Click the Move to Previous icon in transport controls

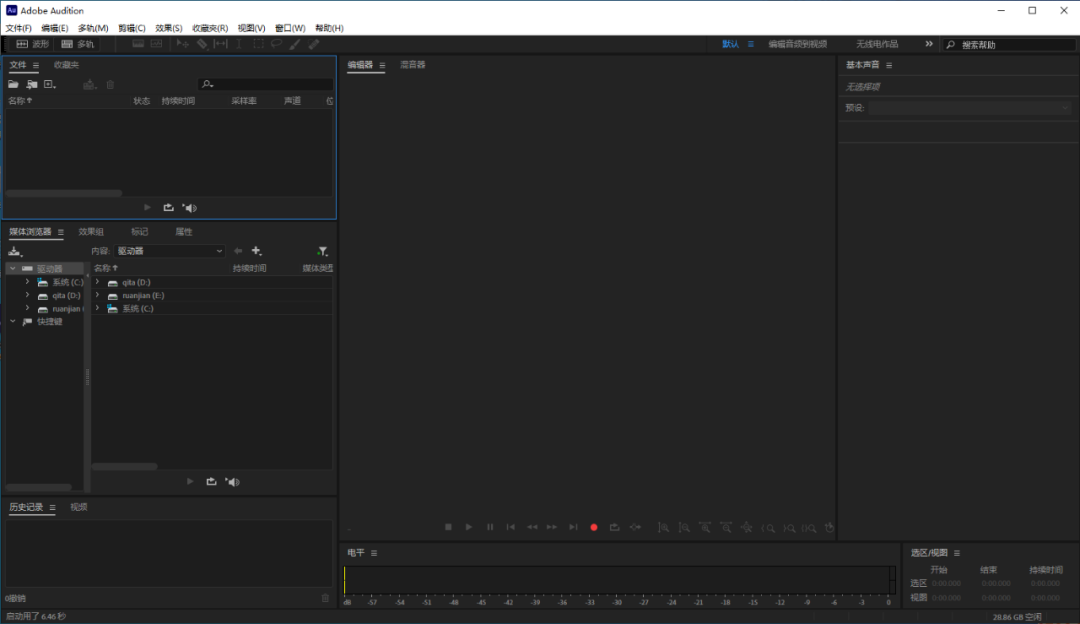[510, 527]
